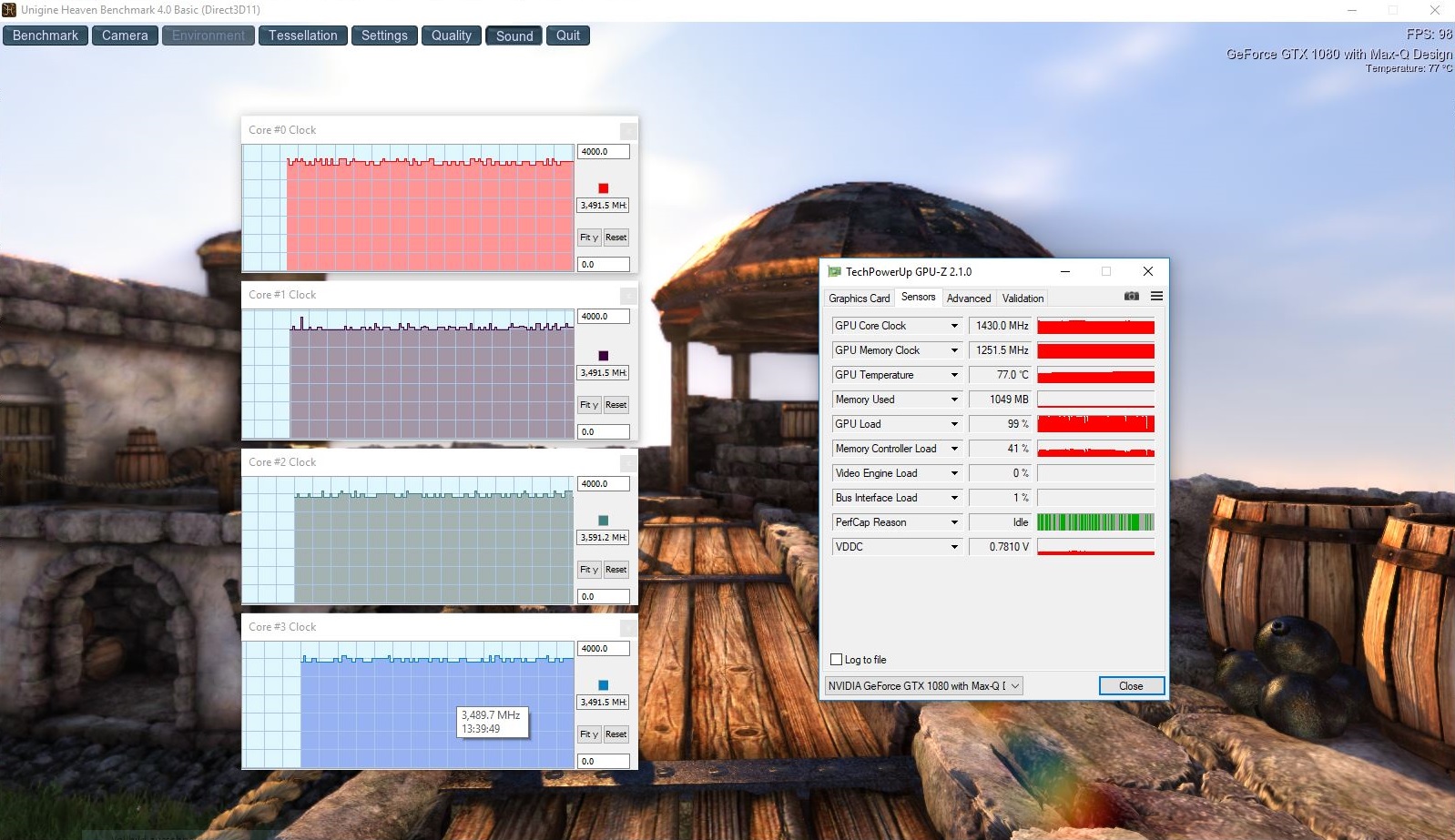Image resolution: width=1455 pixels, height=840 pixels.
Task: Click Reset on Core #1 Clock
Action: tap(616, 405)
